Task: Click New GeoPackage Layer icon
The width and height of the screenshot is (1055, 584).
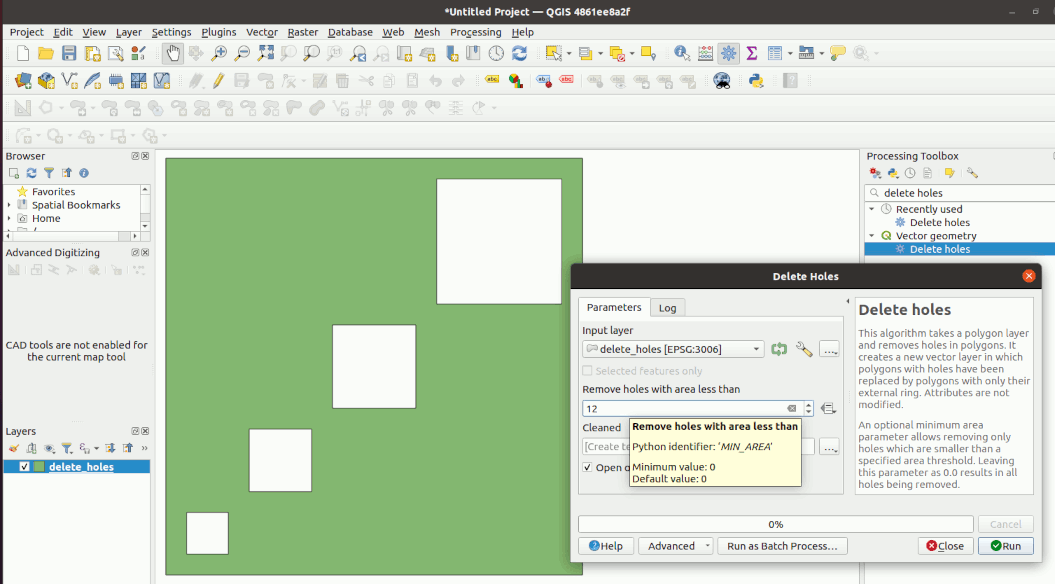Action: tap(46, 81)
